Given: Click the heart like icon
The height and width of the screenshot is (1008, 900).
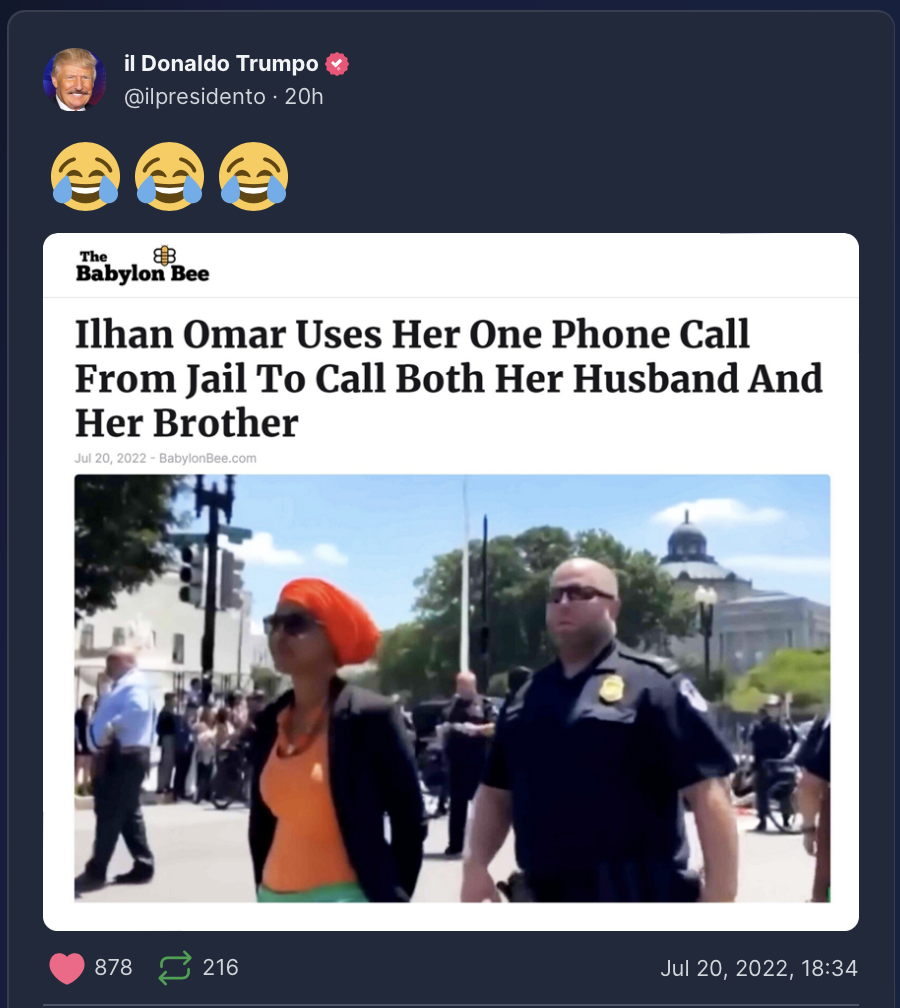Looking at the screenshot, I should 67,968.
